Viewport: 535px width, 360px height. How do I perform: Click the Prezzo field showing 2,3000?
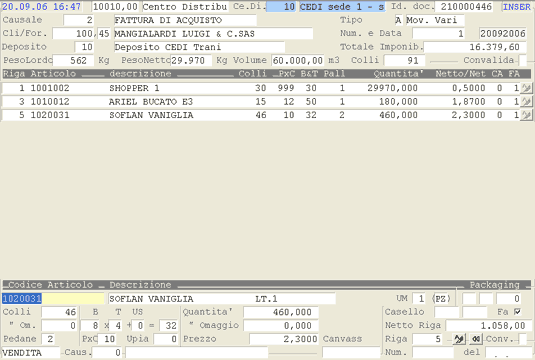pyautogui.click(x=284, y=339)
